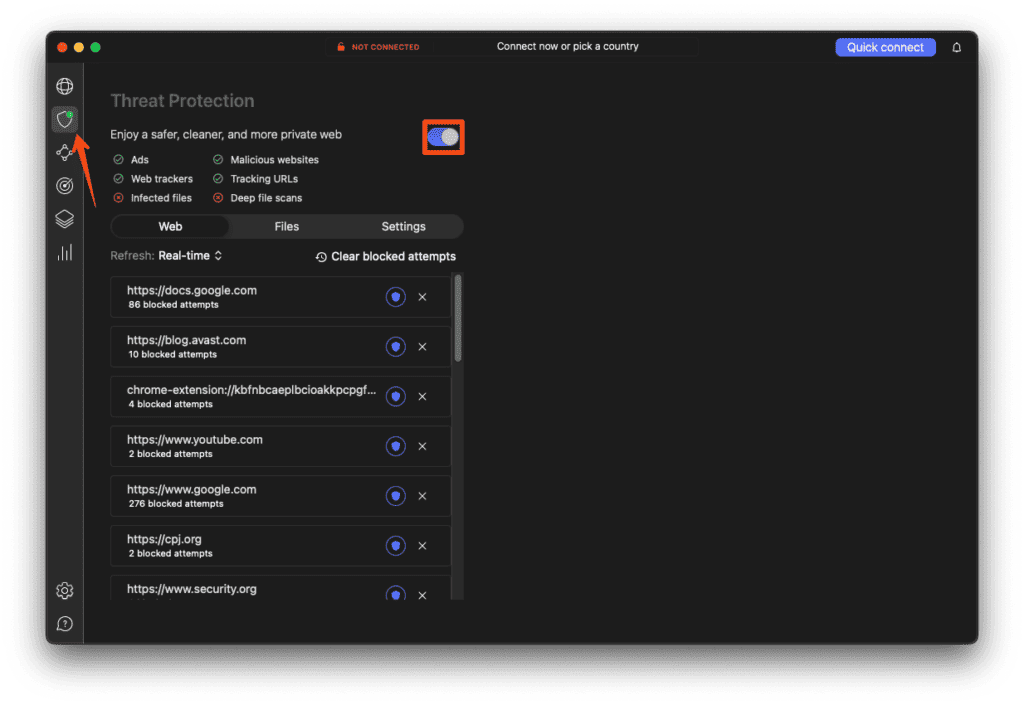Open the help chat bubble icon

tap(65, 623)
